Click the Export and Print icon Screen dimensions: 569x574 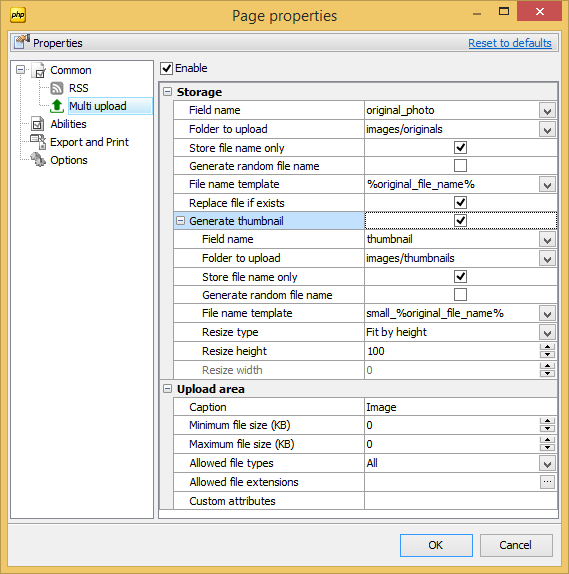pos(38,142)
